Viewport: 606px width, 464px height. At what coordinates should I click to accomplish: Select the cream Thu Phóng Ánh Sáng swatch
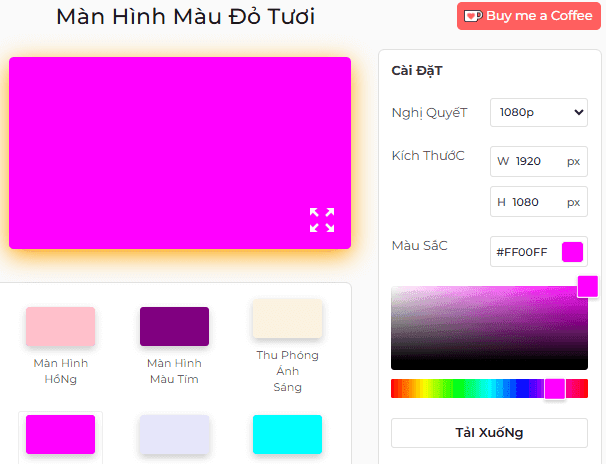click(x=288, y=318)
